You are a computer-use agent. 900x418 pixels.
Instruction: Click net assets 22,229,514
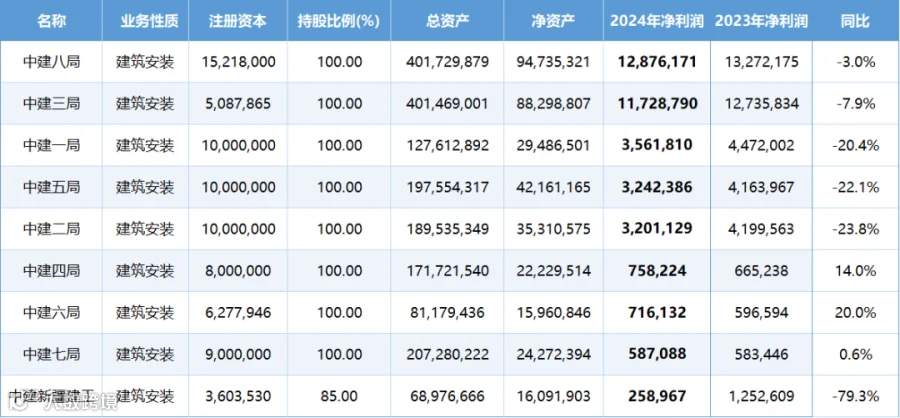click(x=554, y=270)
